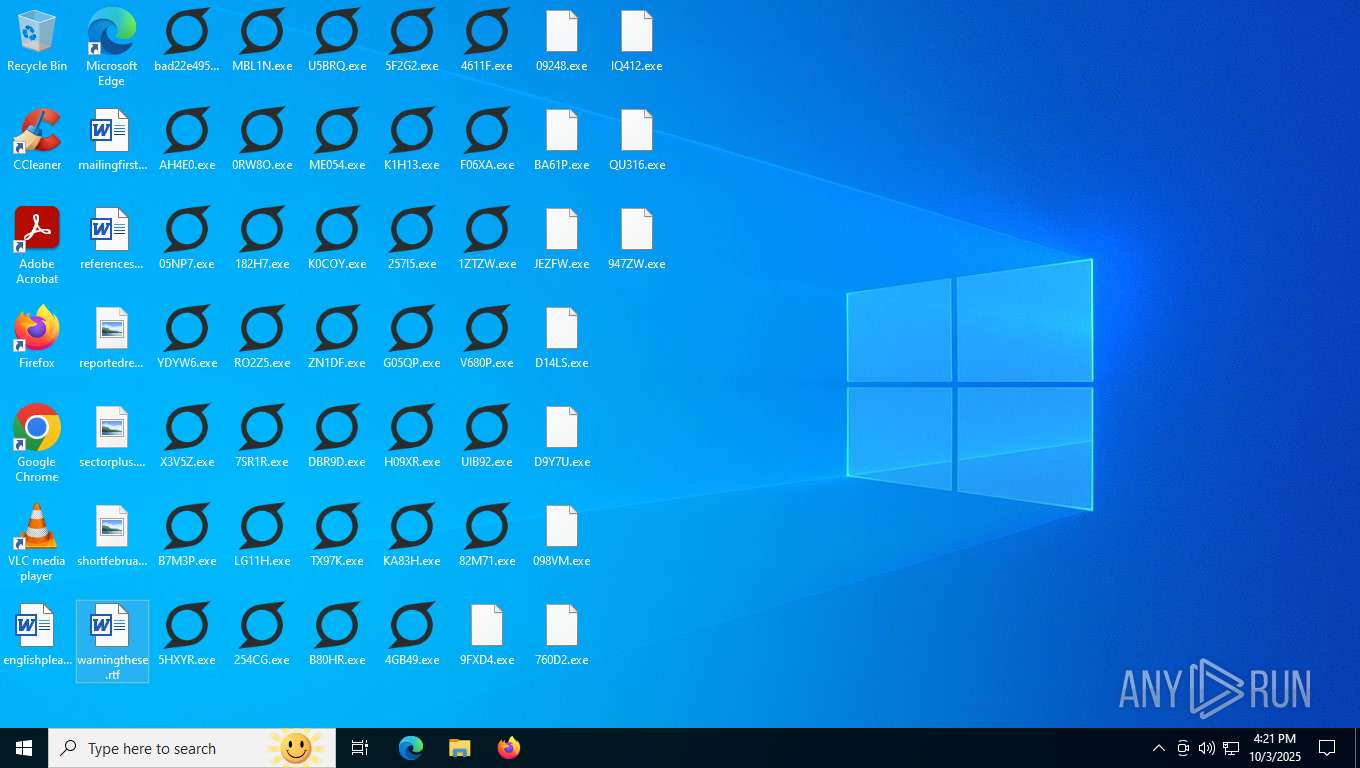This screenshot has width=1360, height=768.
Task: Select the VLC media player shortcut
Action: (37, 543)
